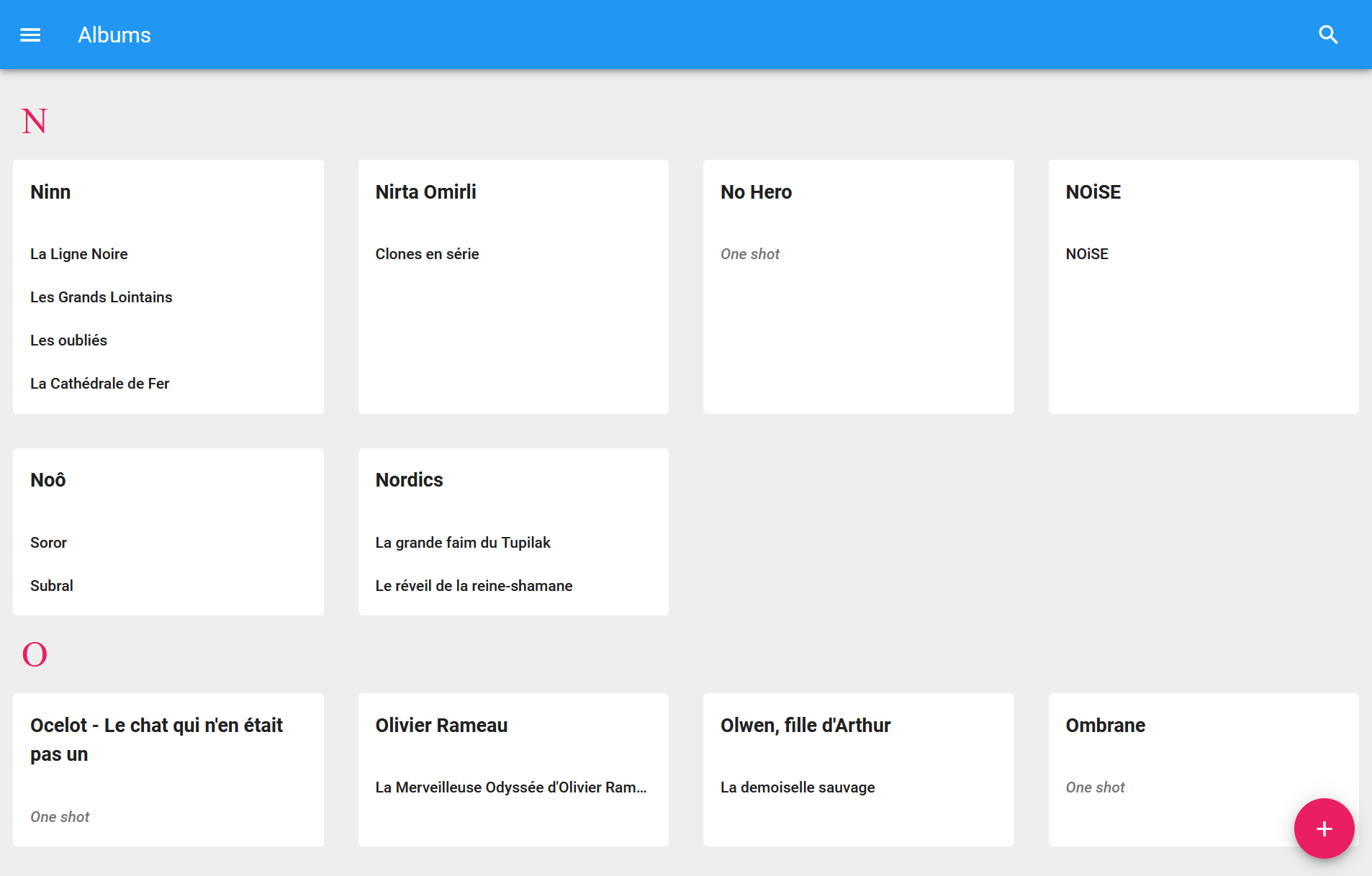The image size is (1372, 876).
Task: Open the Olivier Rameau series title
Action: [442, 726]
